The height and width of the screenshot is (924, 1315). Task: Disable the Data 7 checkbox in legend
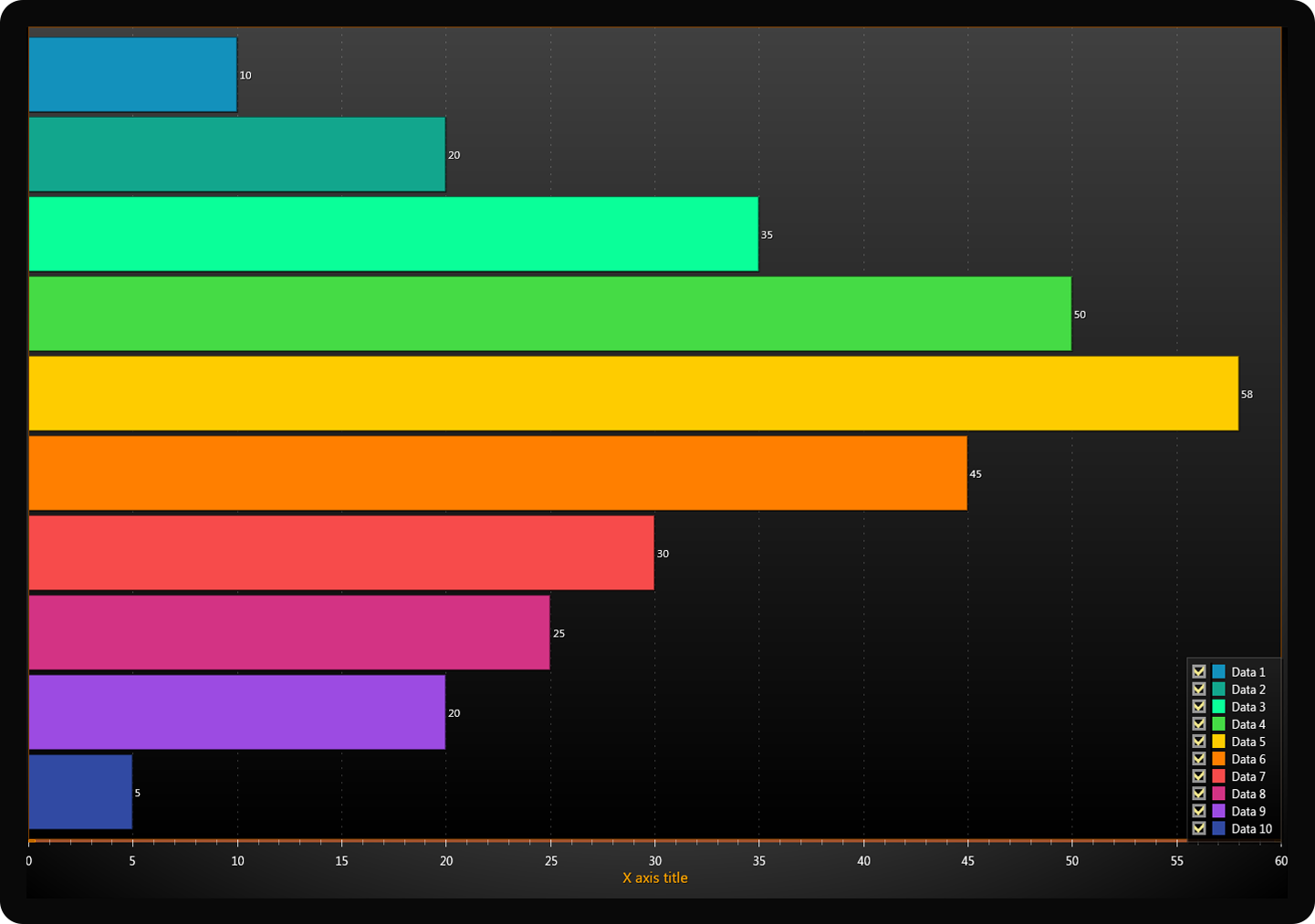[x=1199, y=776]
